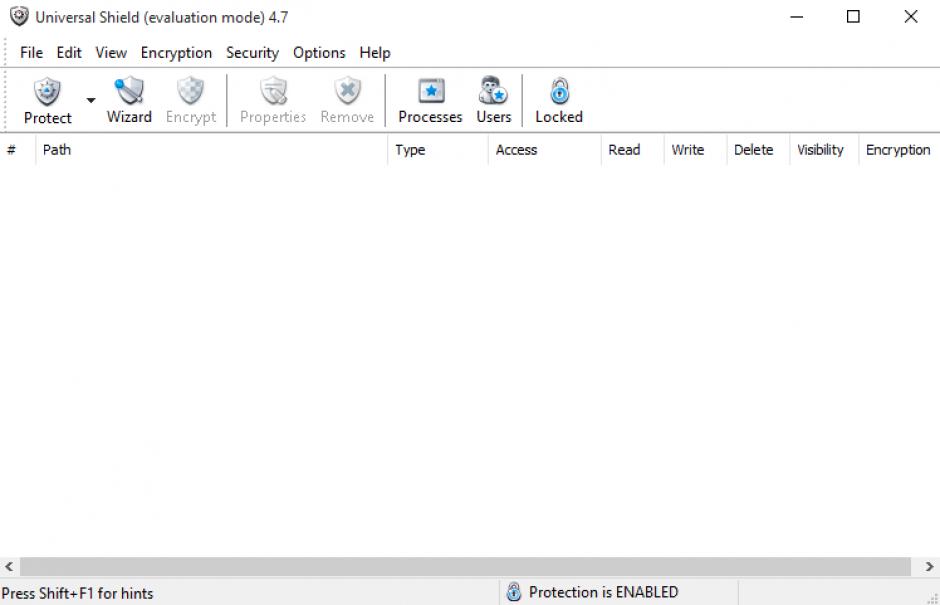940x605 pixels.
Task: Sort by the Read column header
Action: [632, 150]
